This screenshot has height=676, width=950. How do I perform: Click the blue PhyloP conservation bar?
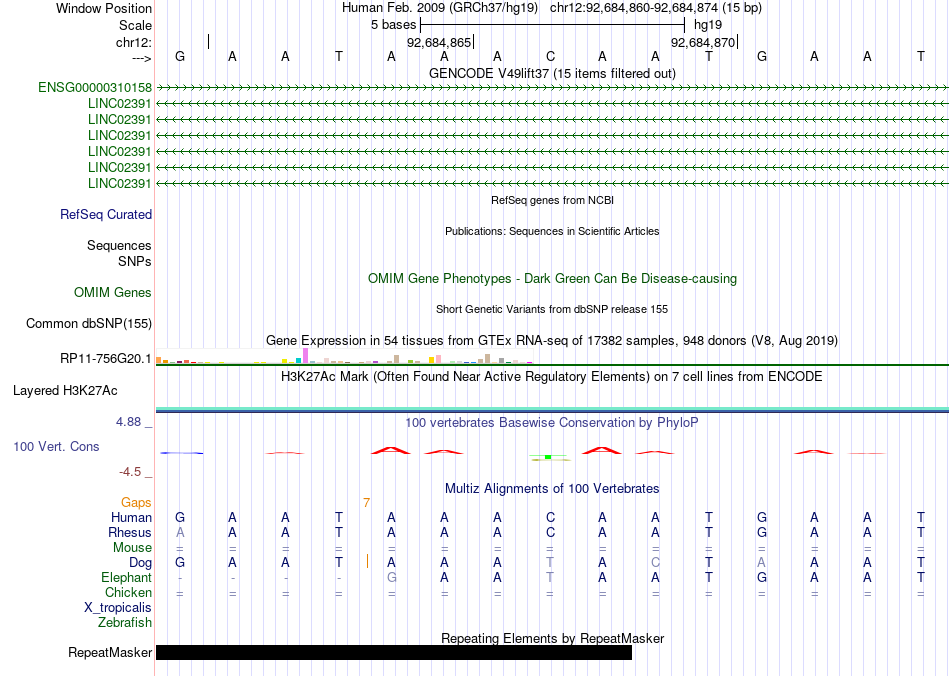point(182,452)
